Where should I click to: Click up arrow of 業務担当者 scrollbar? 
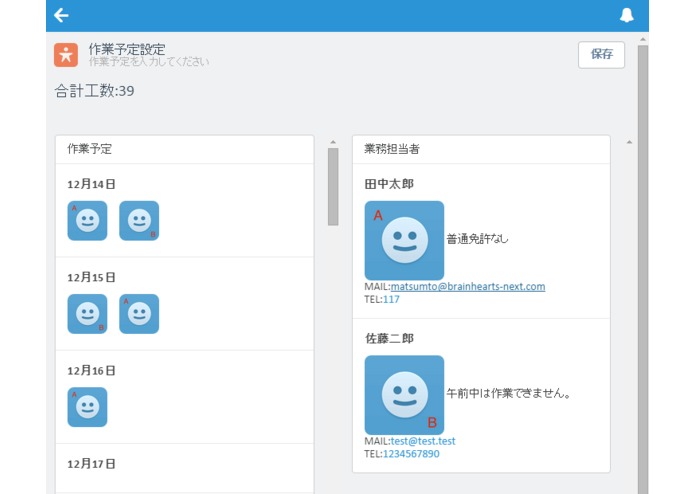pos(629,142)
